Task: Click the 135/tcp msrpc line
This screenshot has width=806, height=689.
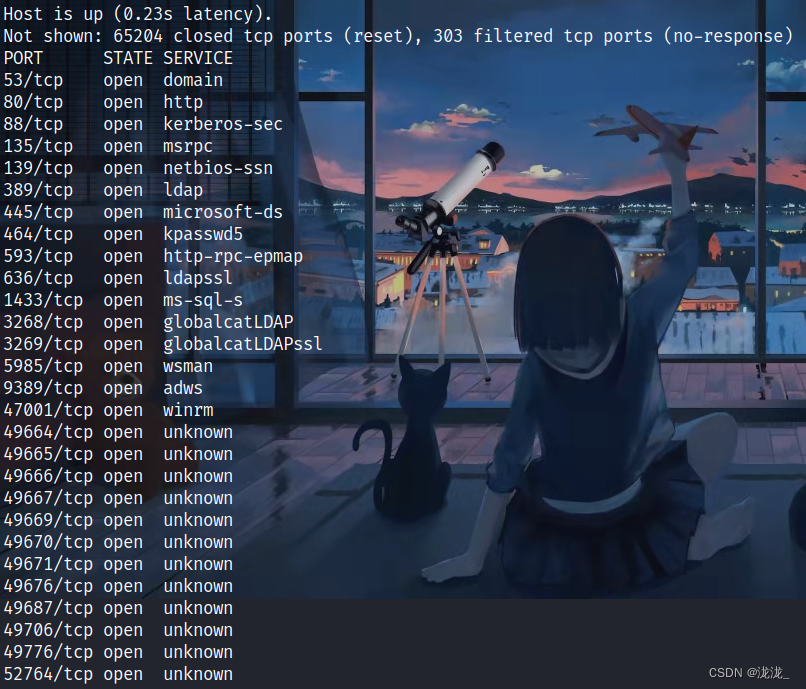Action: (108, 146)
